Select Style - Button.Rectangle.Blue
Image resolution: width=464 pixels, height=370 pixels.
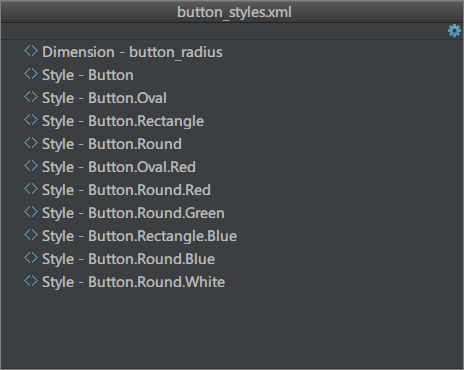click(x=140, y=236)
